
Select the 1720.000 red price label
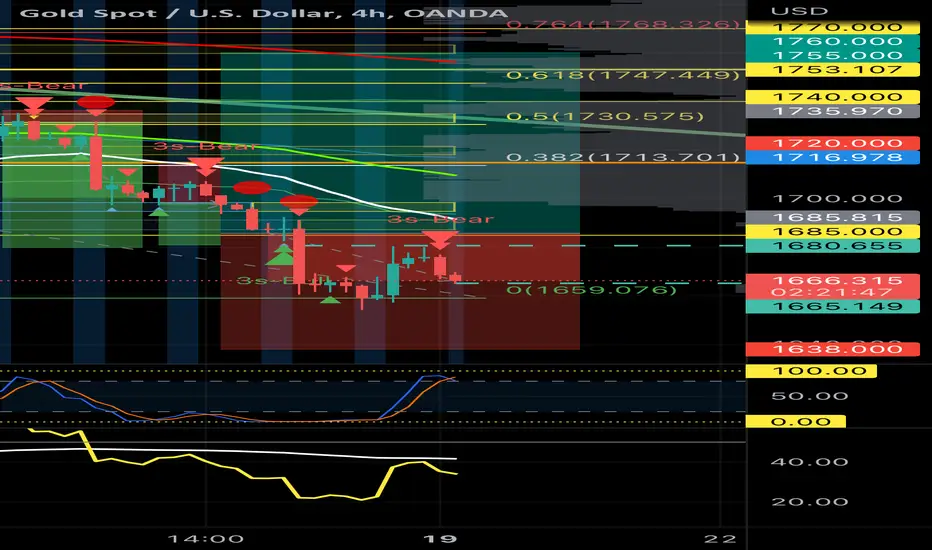click(x=833, y=143)
